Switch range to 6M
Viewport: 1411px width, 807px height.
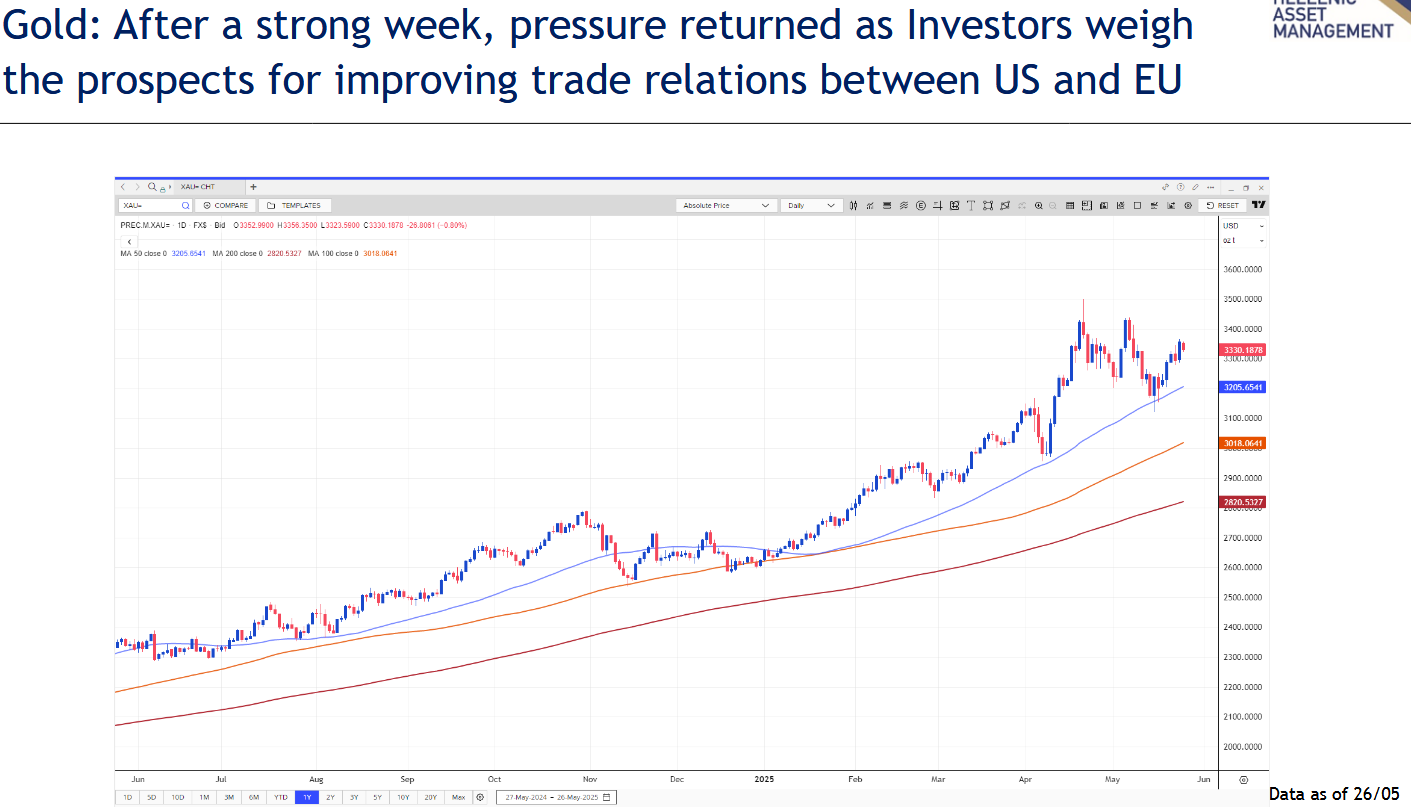tap(254, 797)
